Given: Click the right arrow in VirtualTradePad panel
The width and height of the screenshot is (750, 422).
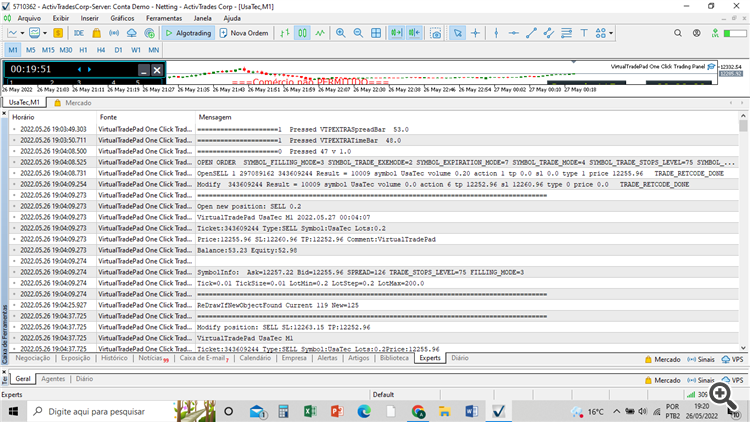Looking at the screenshot, I should (x=89, y=69).
